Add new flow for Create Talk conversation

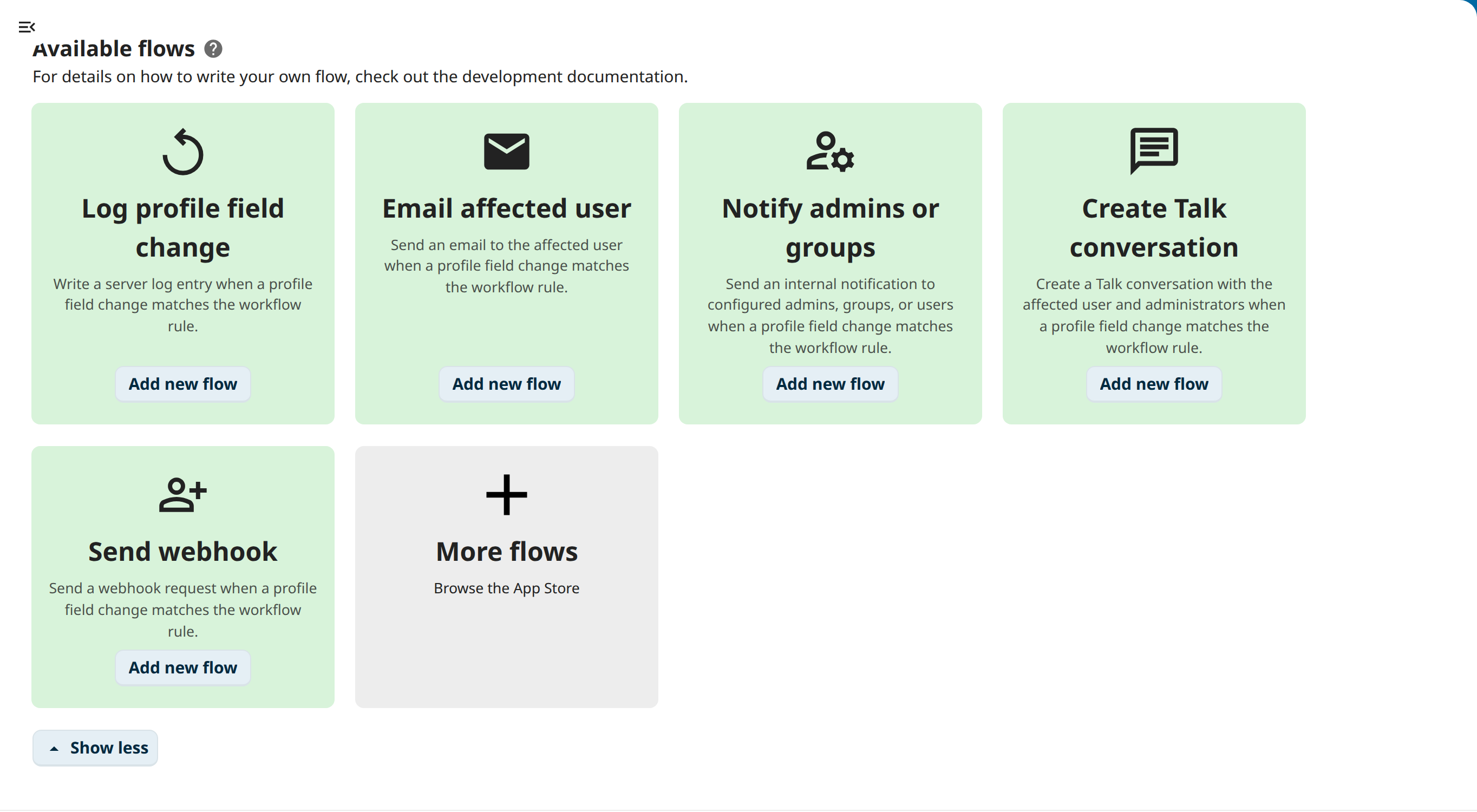pyautogui.click(x=1154, y=384)
